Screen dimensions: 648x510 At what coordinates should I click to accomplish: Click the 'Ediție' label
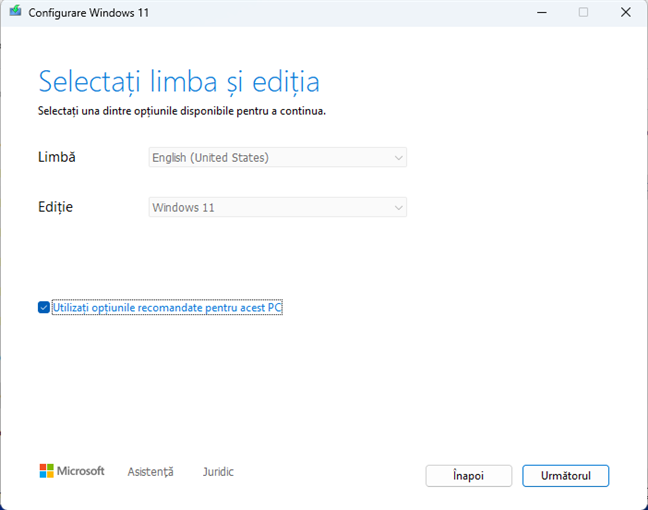click(x=55, y=207)
